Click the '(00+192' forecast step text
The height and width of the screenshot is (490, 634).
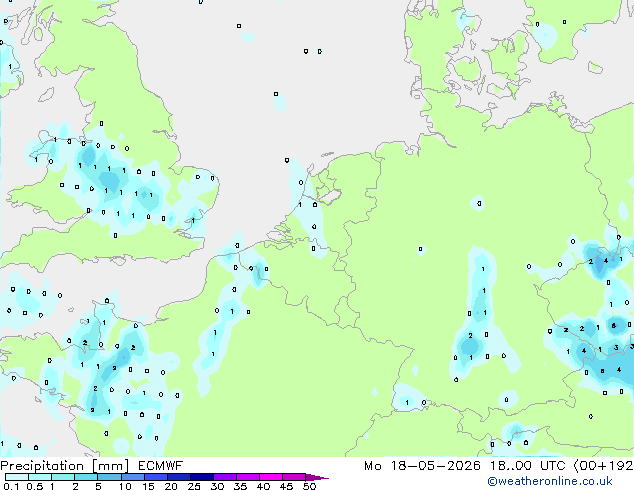[x=603, y=466]
